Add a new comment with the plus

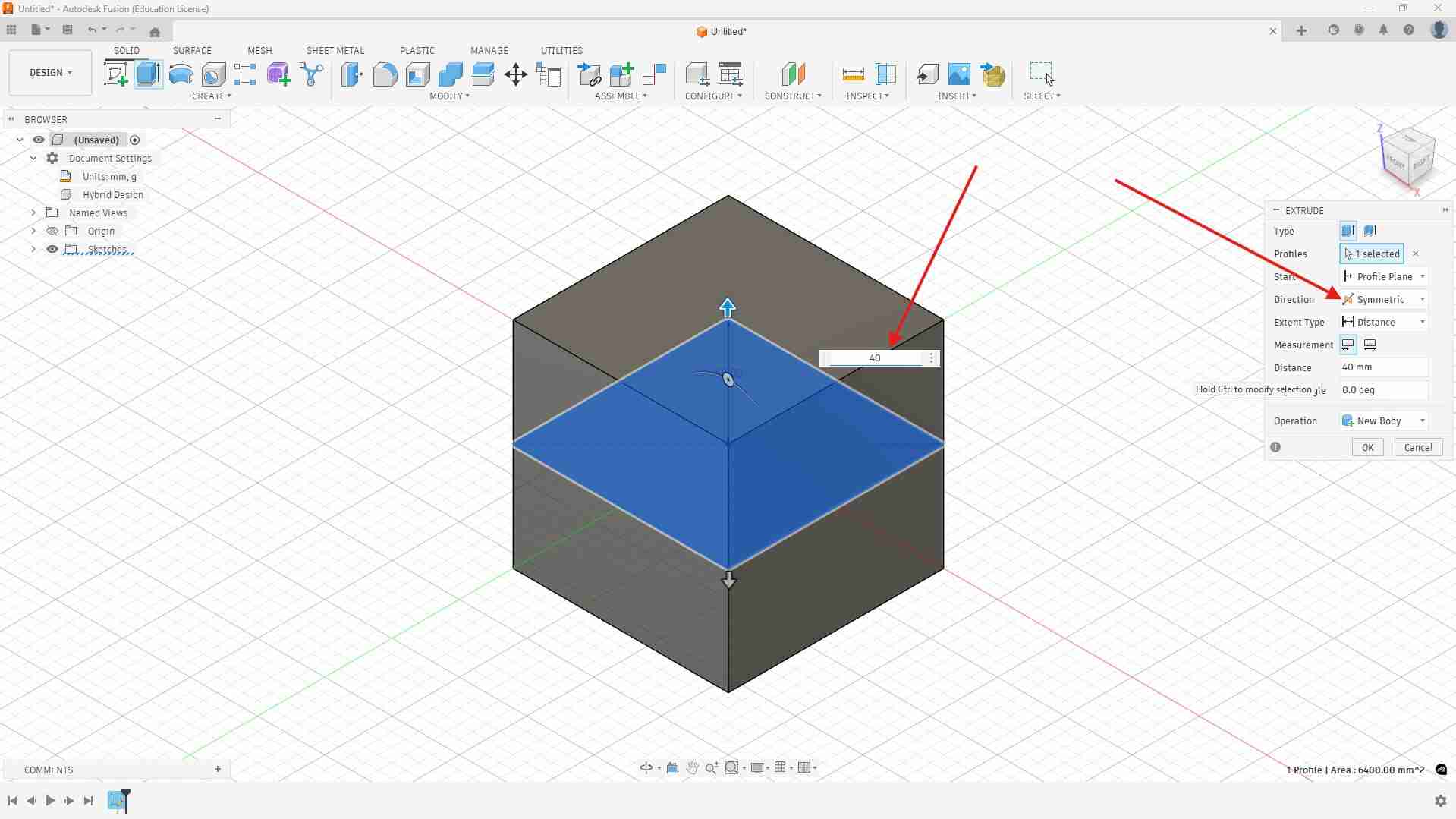tap(218, 770)
